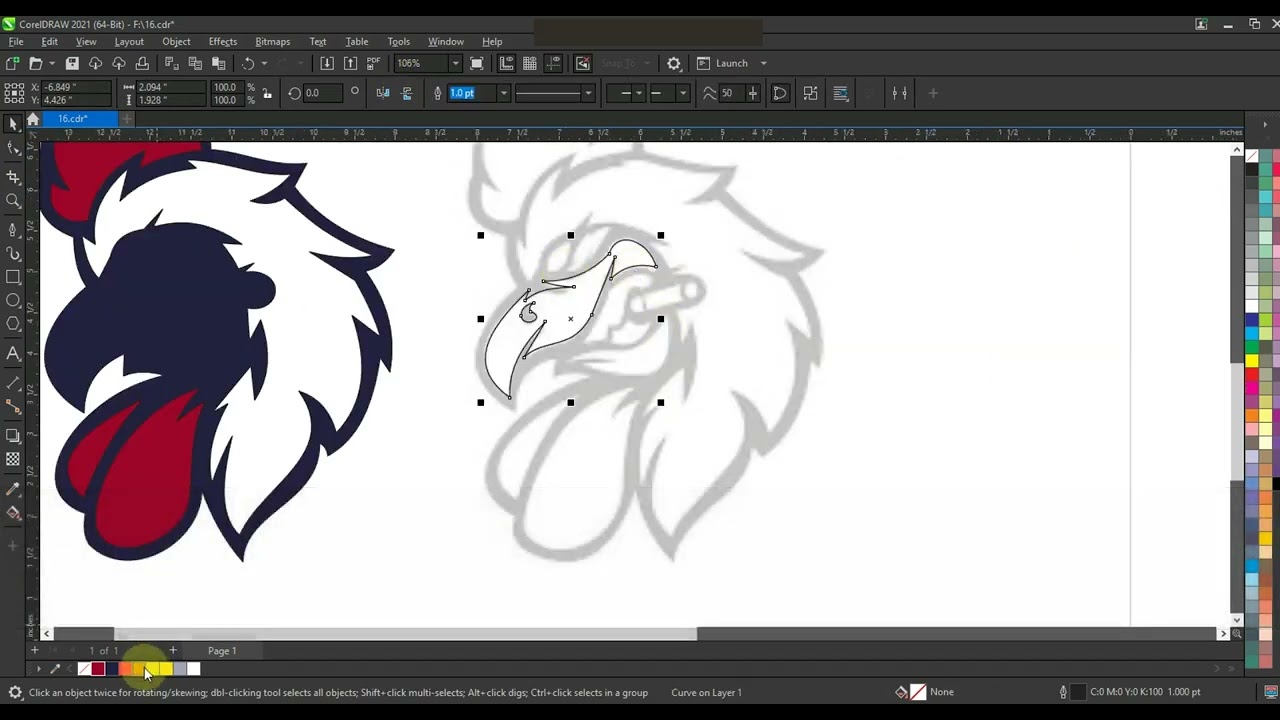Image resolution: width=1280 pixels, height=720 pixels.
Task: Toggle Show guidelines
Action: coord(554,63)
